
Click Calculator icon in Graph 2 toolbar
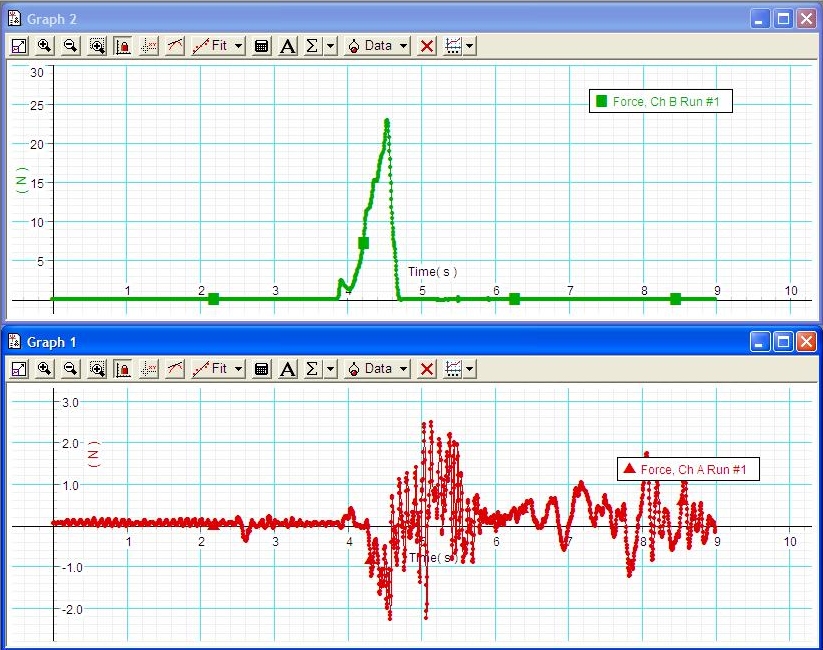point(261,46)
